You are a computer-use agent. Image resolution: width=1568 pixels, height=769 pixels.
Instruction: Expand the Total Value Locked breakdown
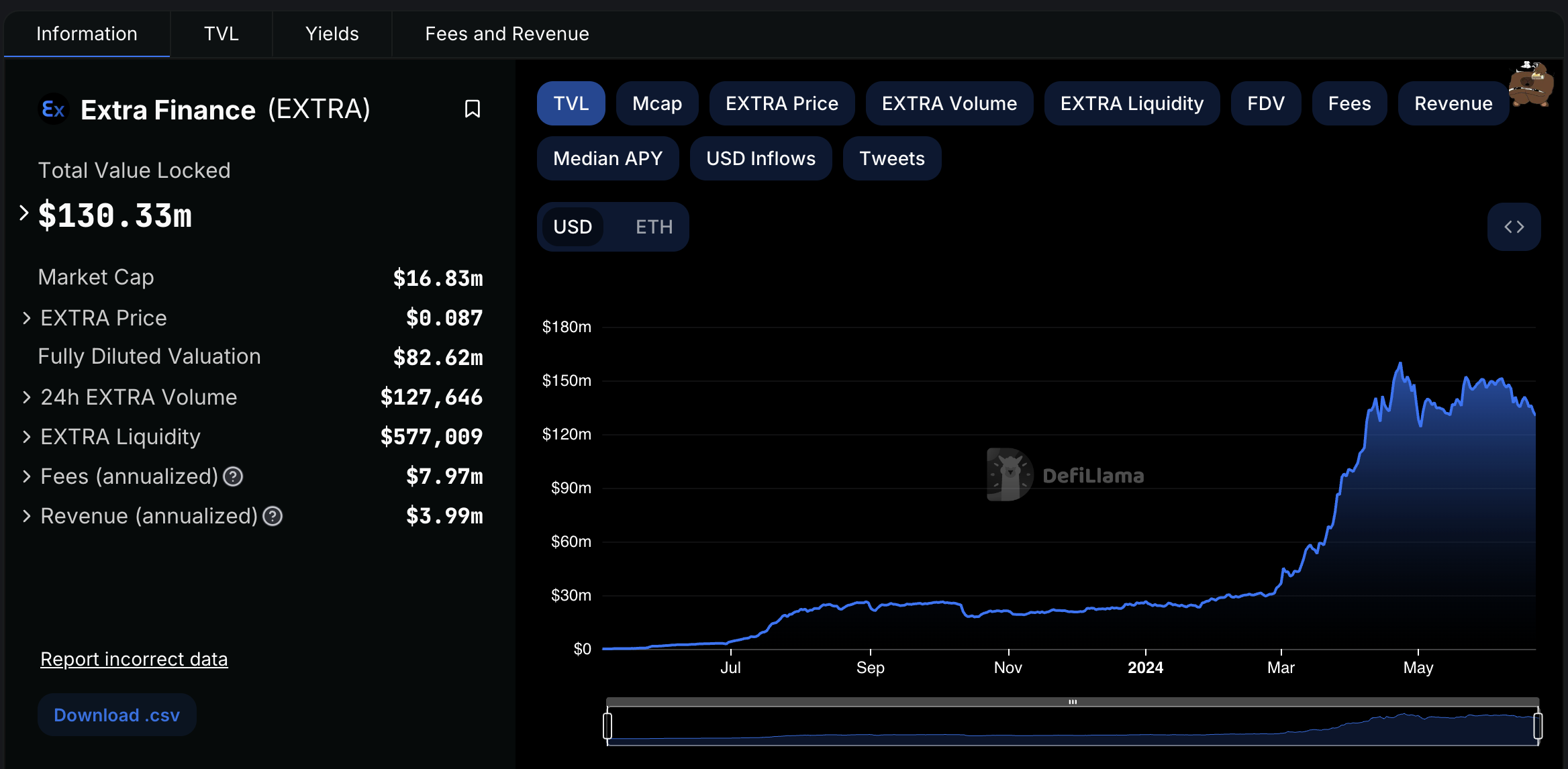pos(24,213)
